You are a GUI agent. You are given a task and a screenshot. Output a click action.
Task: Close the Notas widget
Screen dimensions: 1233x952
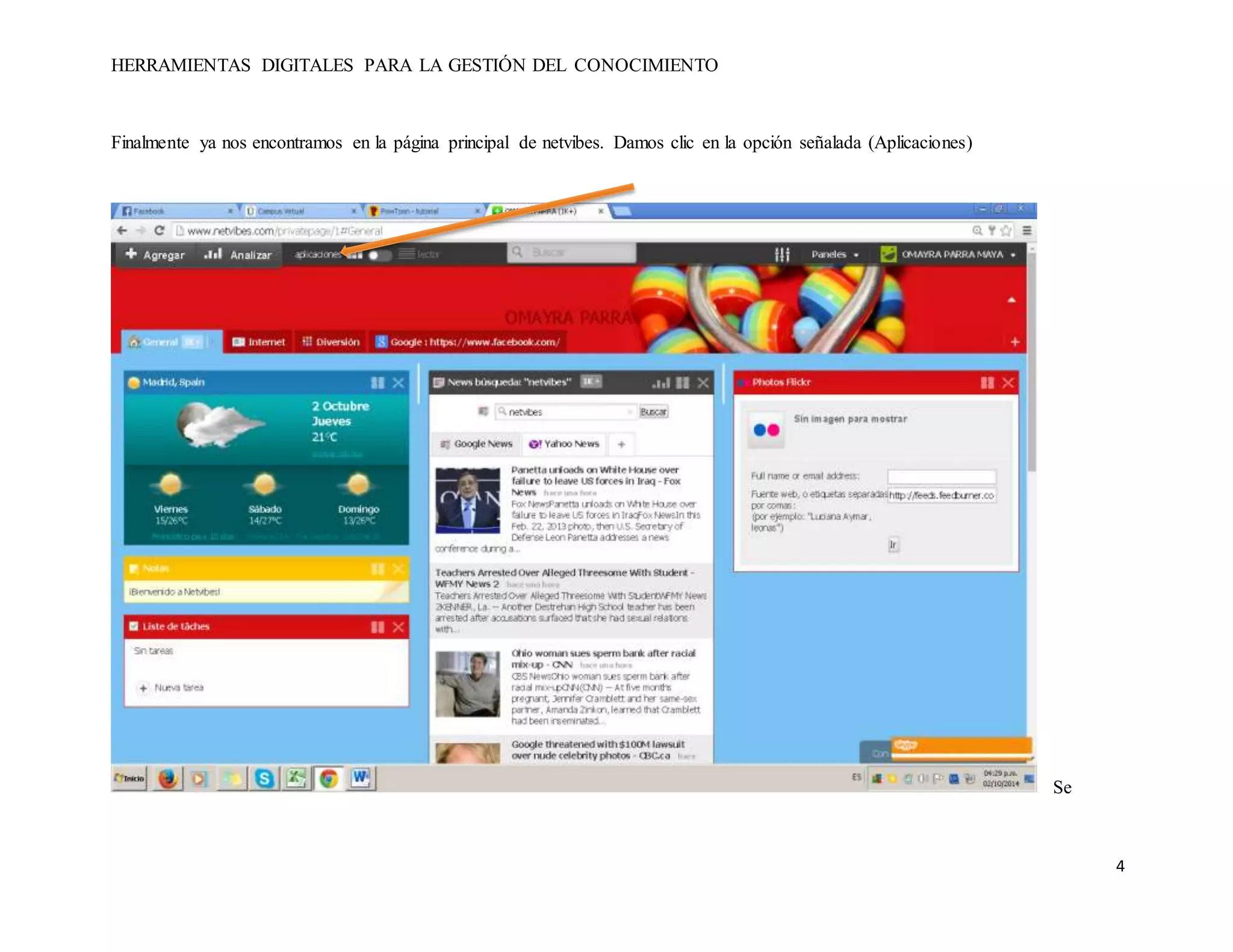[x=398, y=569]
